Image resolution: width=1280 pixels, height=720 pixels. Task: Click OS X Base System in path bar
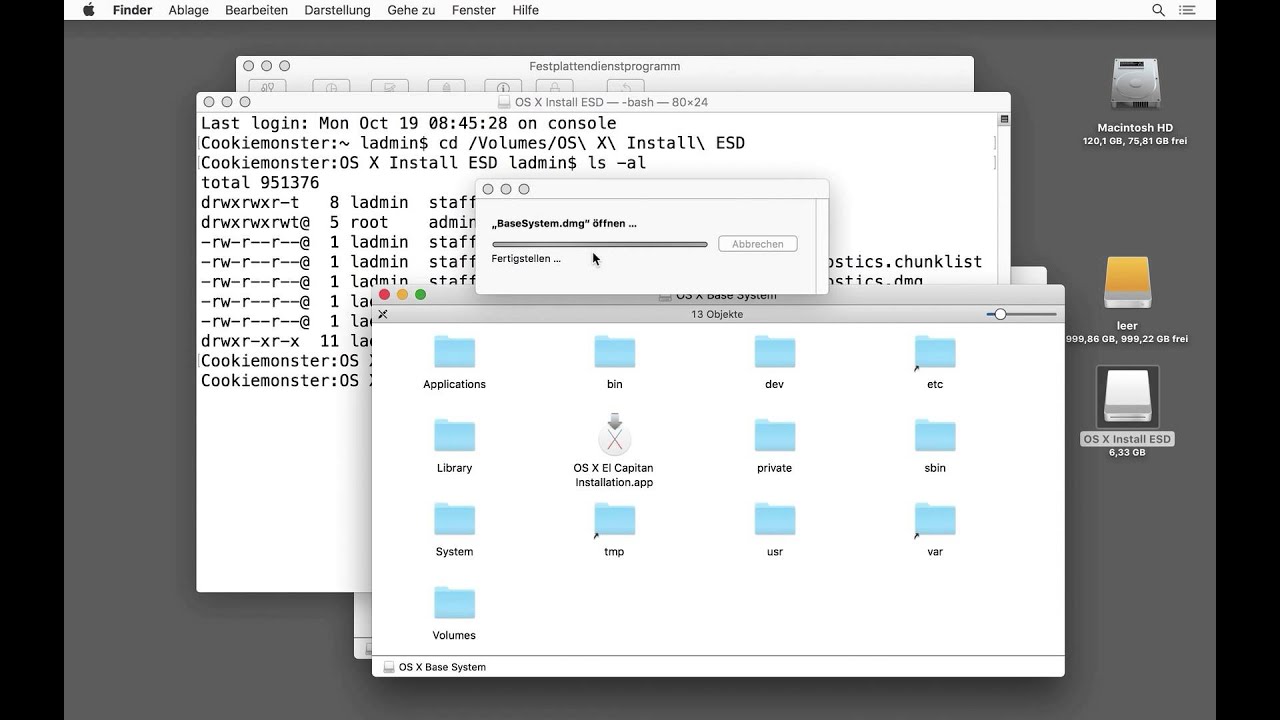click(434, 667)
